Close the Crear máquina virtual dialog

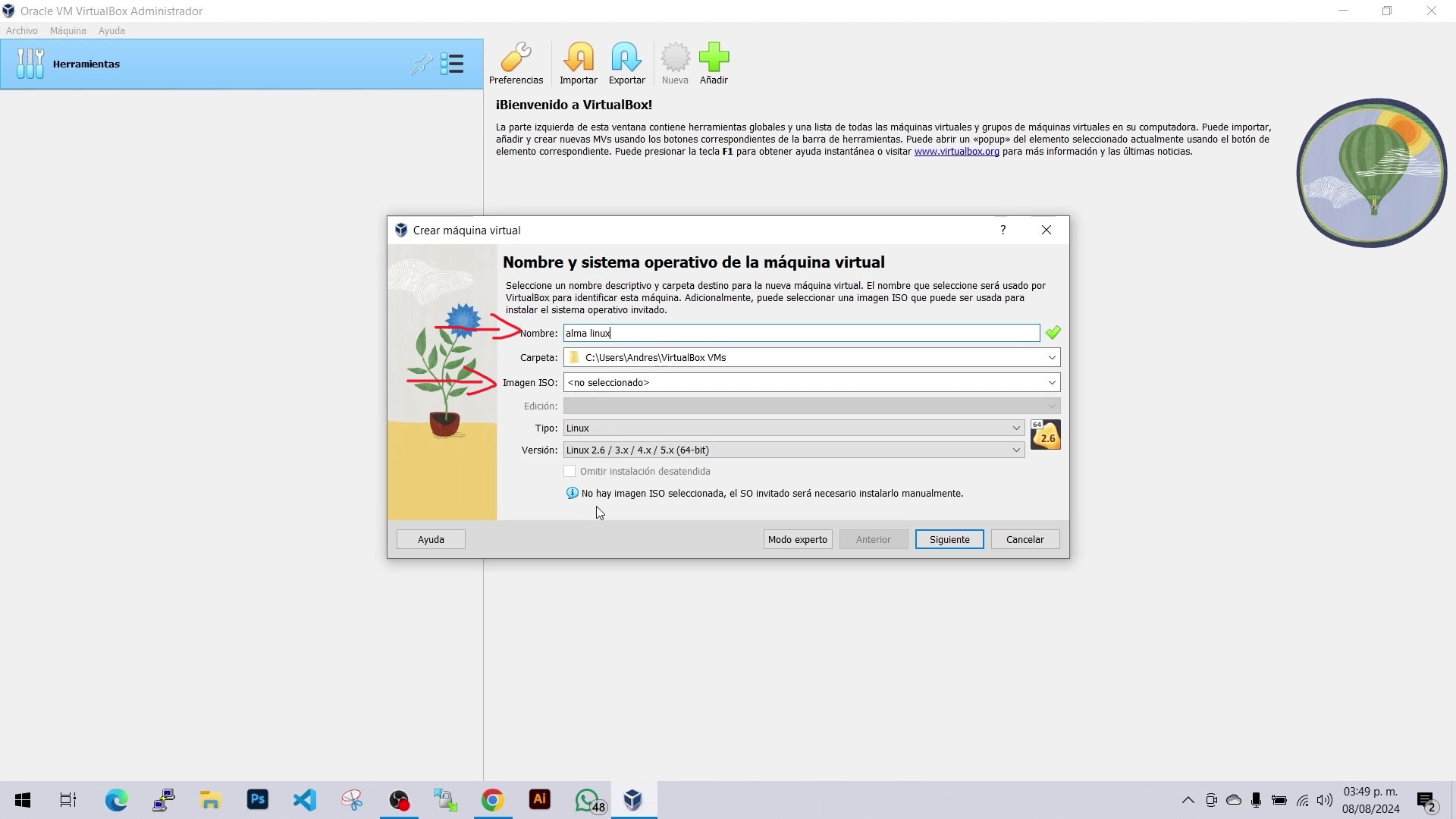1046,230
